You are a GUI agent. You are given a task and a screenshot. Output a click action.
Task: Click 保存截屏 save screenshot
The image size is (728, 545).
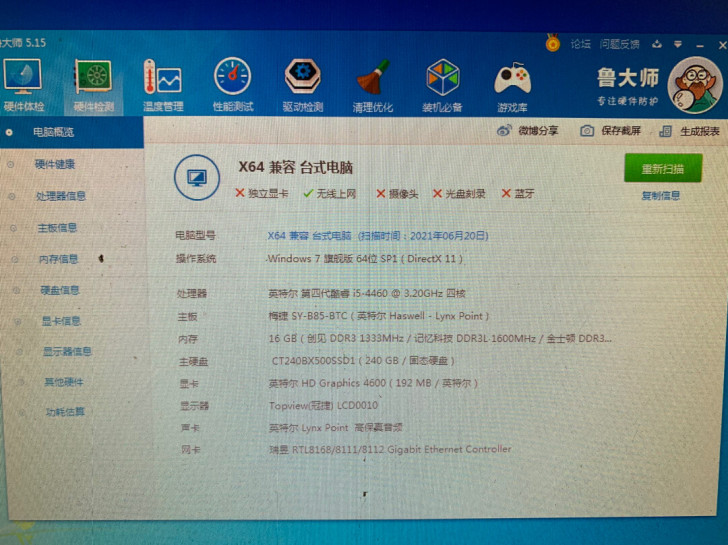(611, 131)
